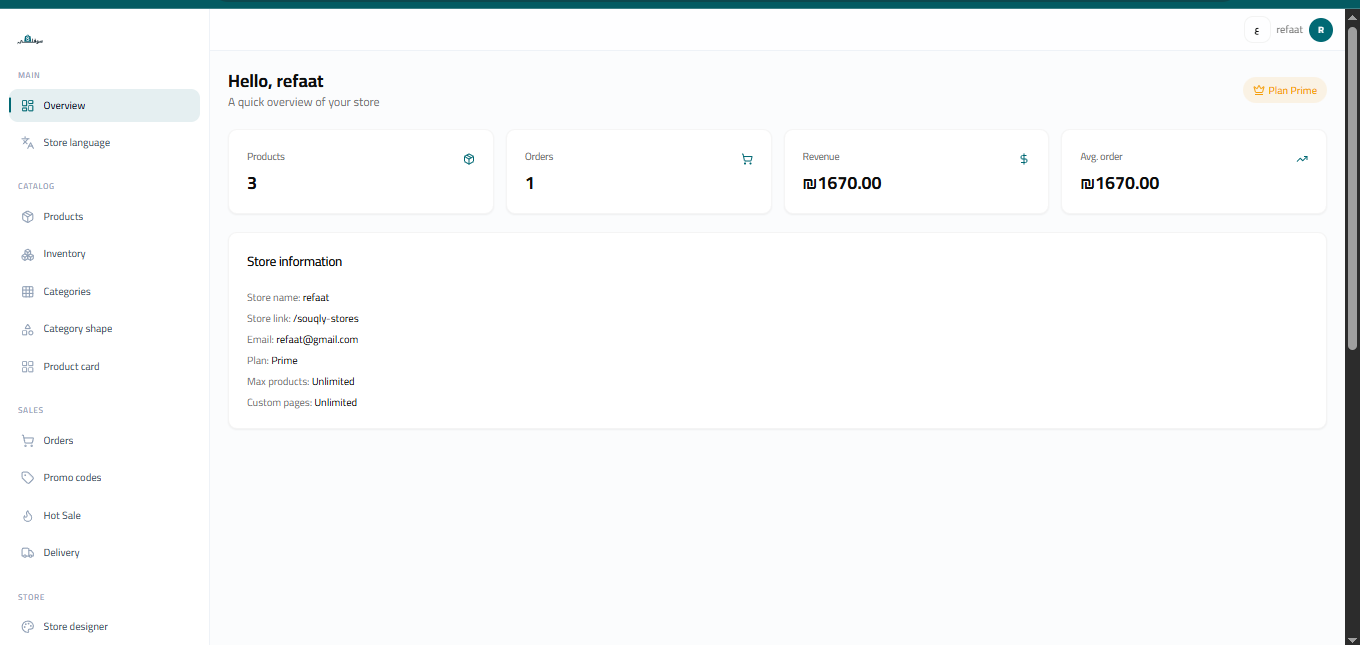Click the Categories table icon
This screenshot has width=1360, height=645.
[x=28, y=292]
